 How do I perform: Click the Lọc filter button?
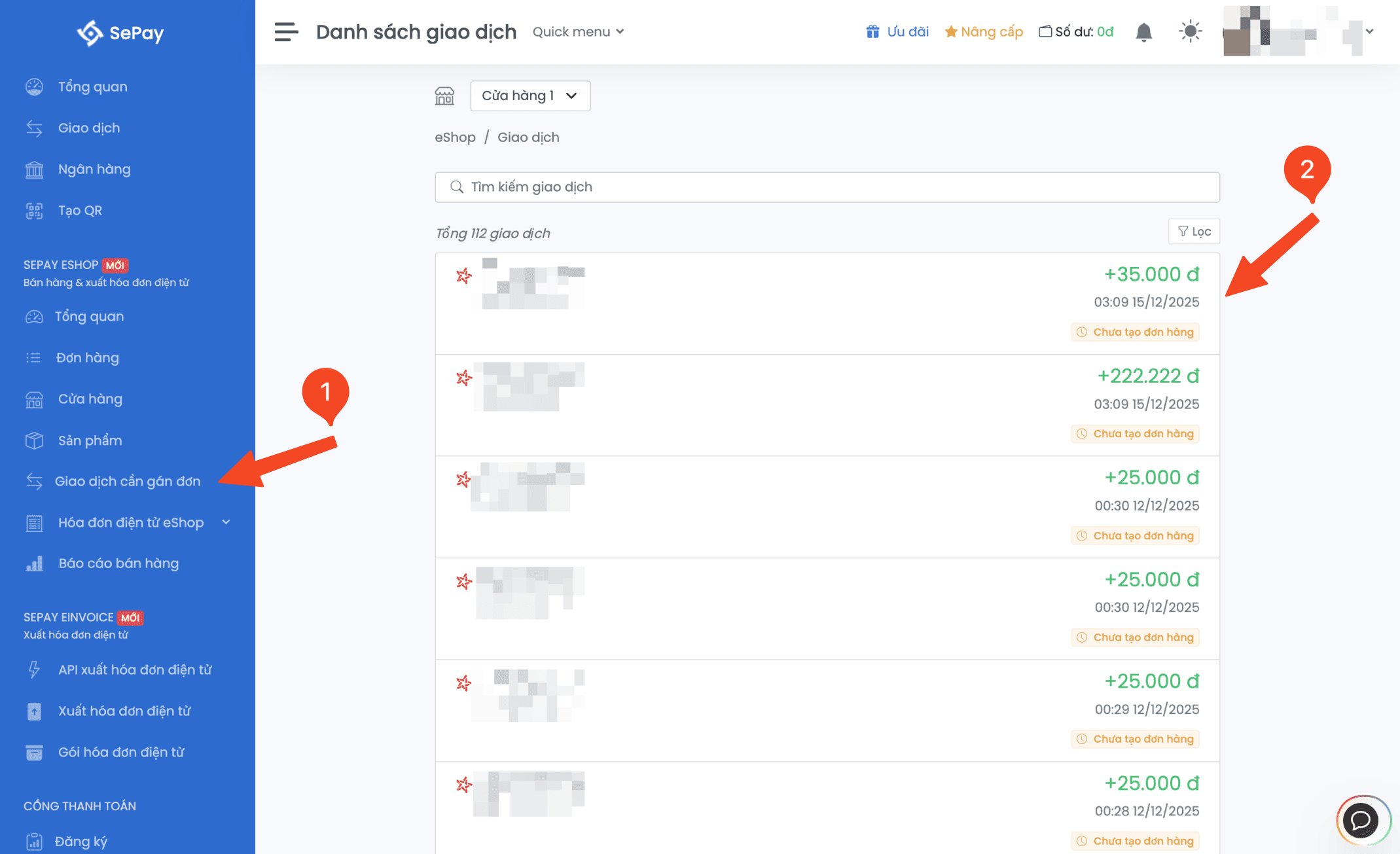point(1194,232)
